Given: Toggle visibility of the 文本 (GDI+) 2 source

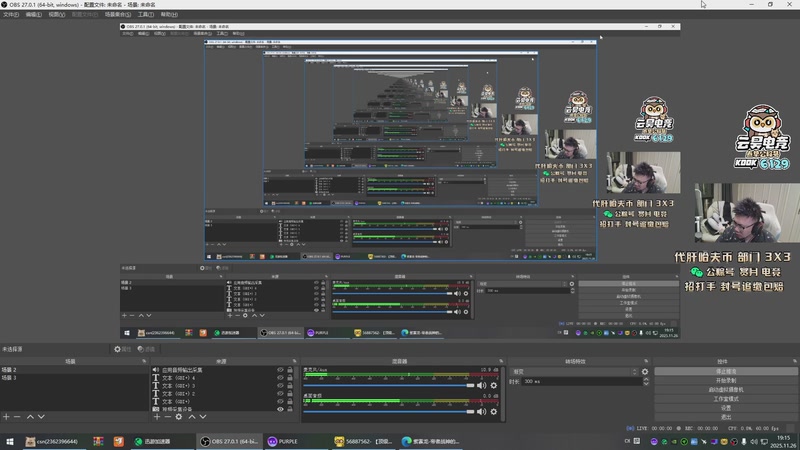Looking at the screenshot, I should [x=280, y=393].
